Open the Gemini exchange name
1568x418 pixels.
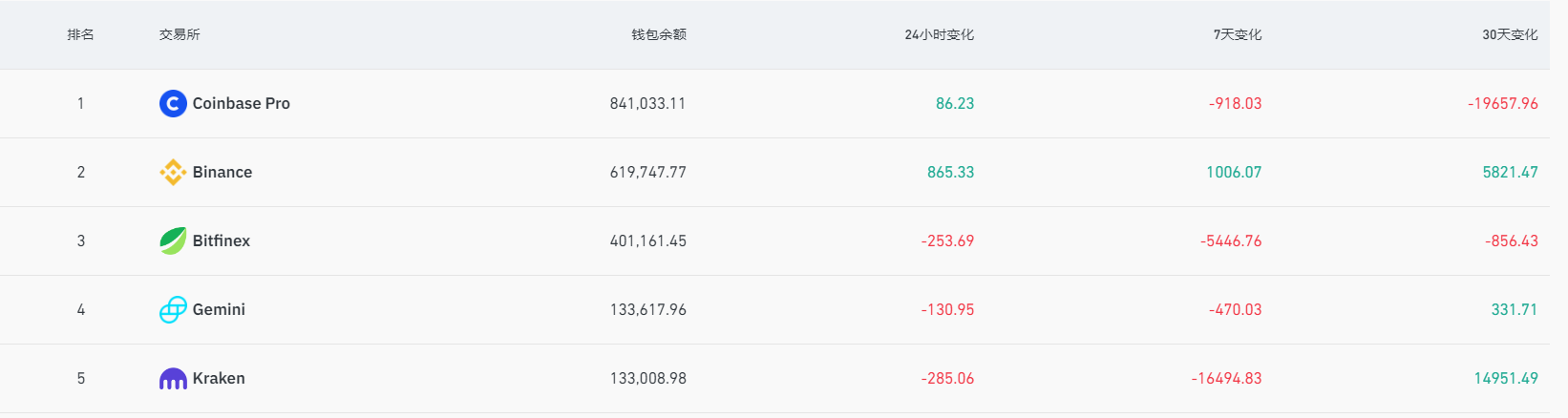(x=219, y=309)
